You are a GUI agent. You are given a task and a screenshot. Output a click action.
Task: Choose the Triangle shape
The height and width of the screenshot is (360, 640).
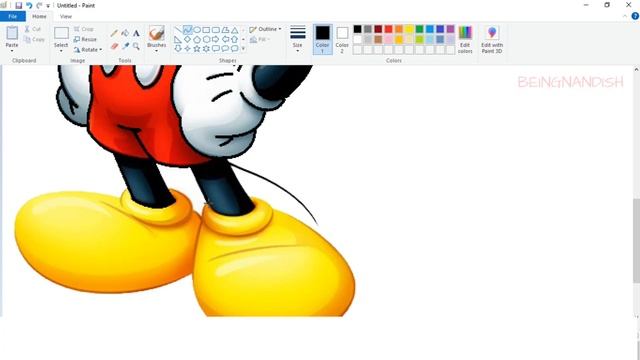(x=235, y=30)
